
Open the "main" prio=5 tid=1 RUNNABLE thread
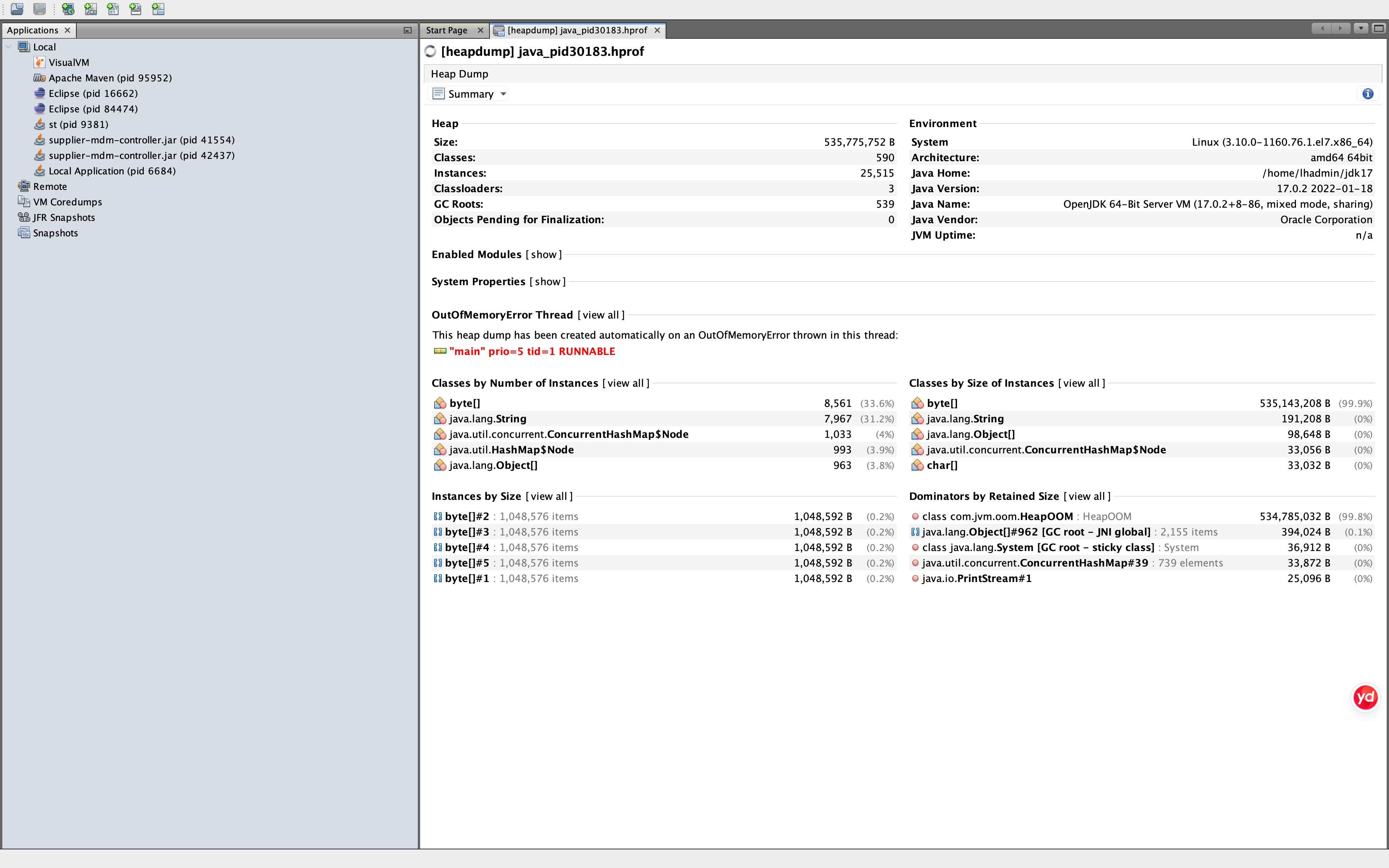[x=532, y=351]
